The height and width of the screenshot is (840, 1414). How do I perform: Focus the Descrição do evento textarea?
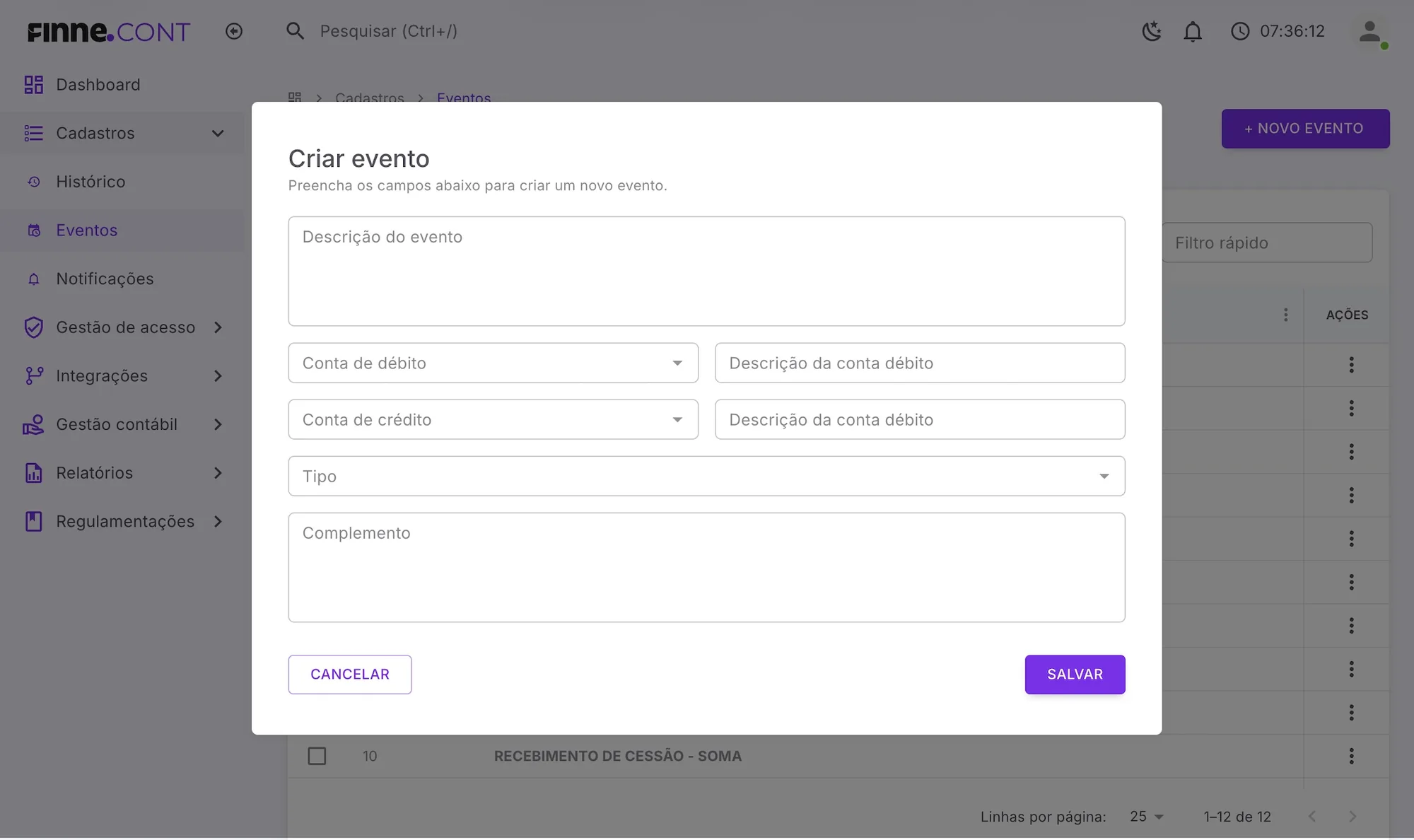point(706,271)
